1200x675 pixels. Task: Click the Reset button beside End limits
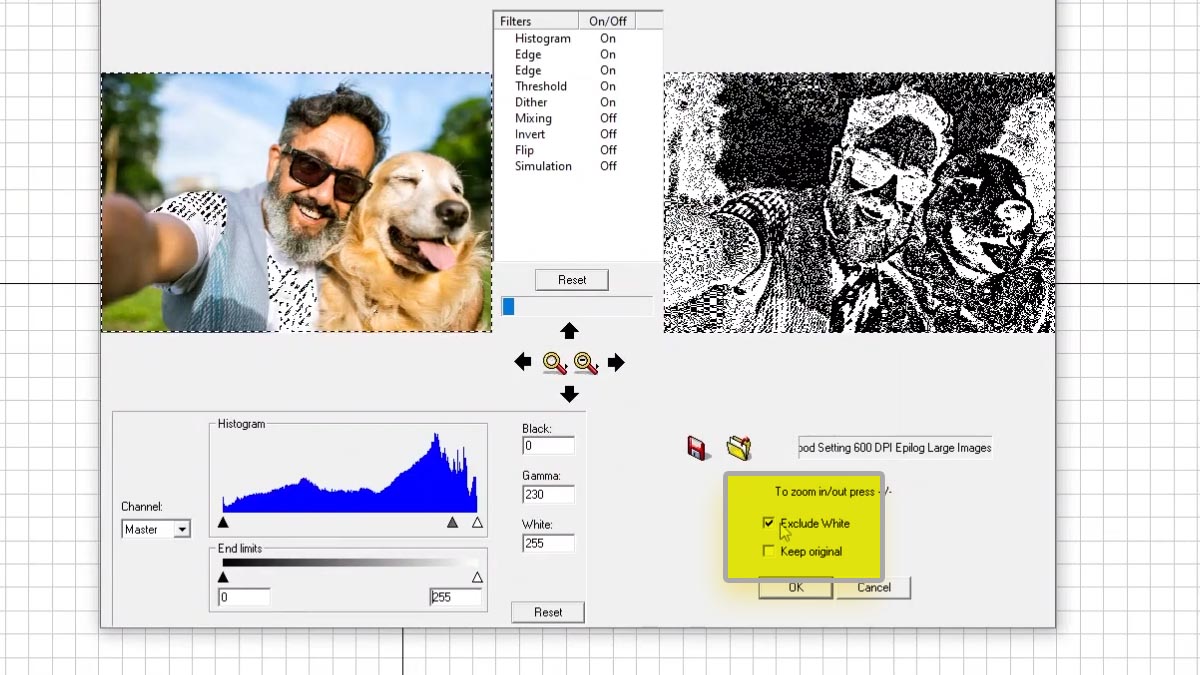[547, 612]
